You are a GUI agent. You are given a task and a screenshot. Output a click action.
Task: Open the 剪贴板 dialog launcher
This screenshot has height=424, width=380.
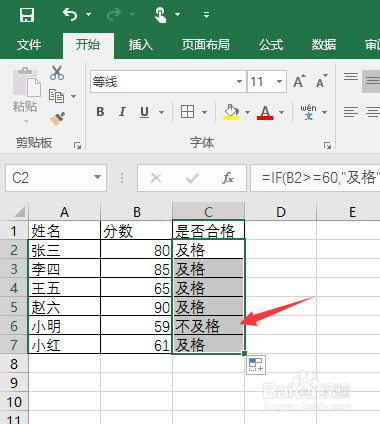[77, 145]
